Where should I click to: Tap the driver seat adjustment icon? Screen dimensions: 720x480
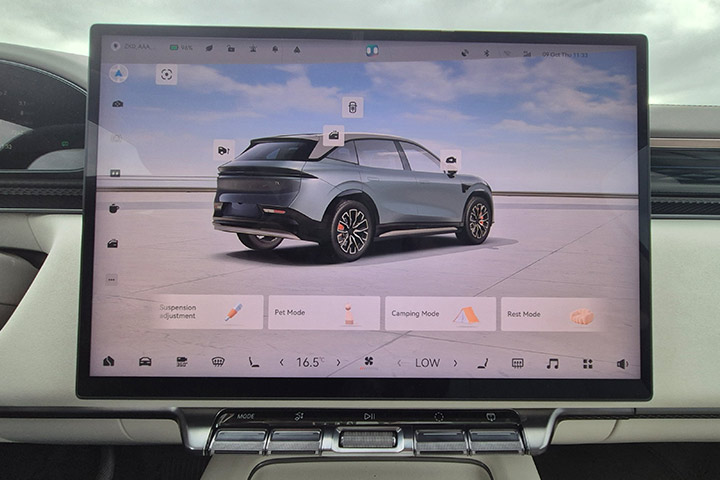tap(254, 362)
